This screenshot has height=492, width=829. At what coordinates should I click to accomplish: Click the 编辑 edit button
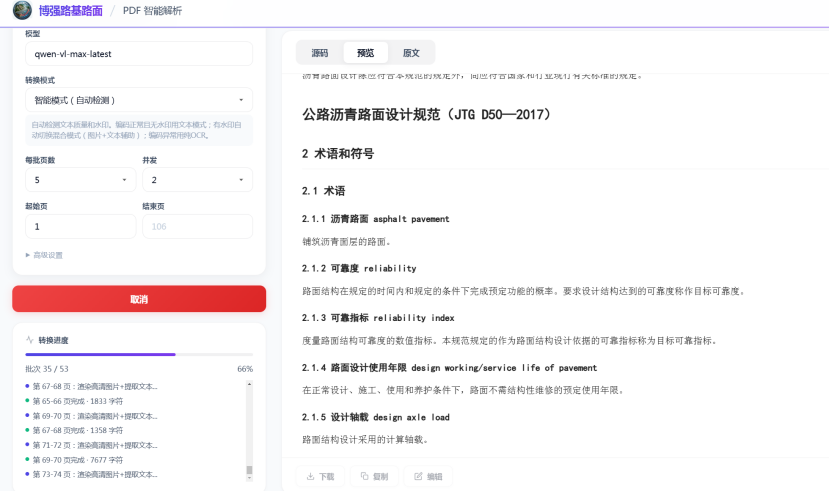pos(428,476)
